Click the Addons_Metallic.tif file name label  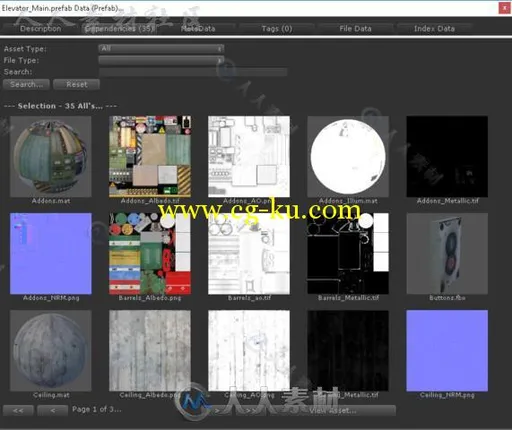(x=447, y=201)
